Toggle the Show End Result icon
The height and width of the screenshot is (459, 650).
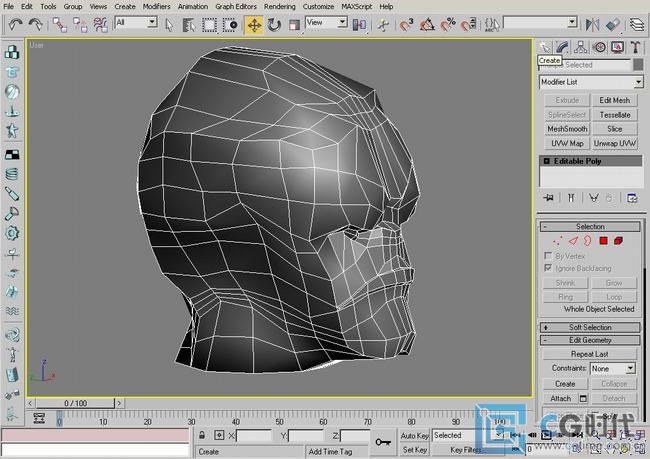click(x=571, y=198)
